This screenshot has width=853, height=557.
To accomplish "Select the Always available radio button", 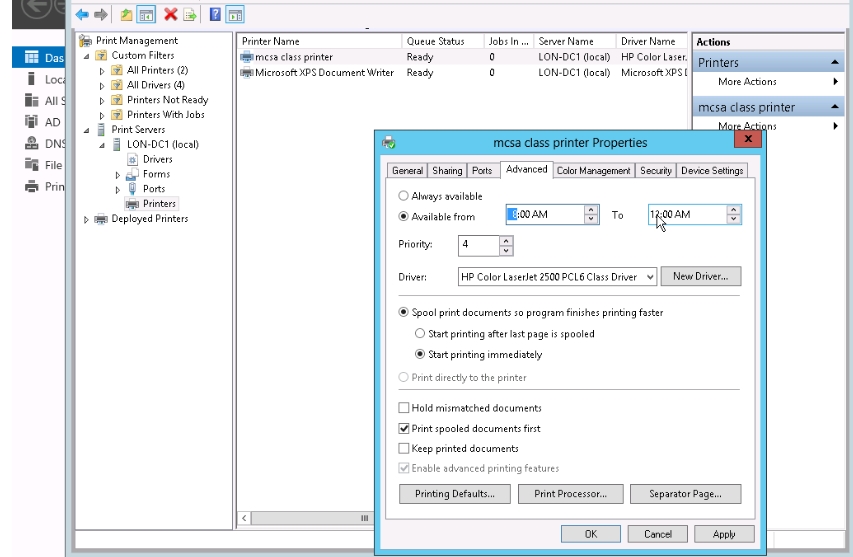I will [404, 197].
